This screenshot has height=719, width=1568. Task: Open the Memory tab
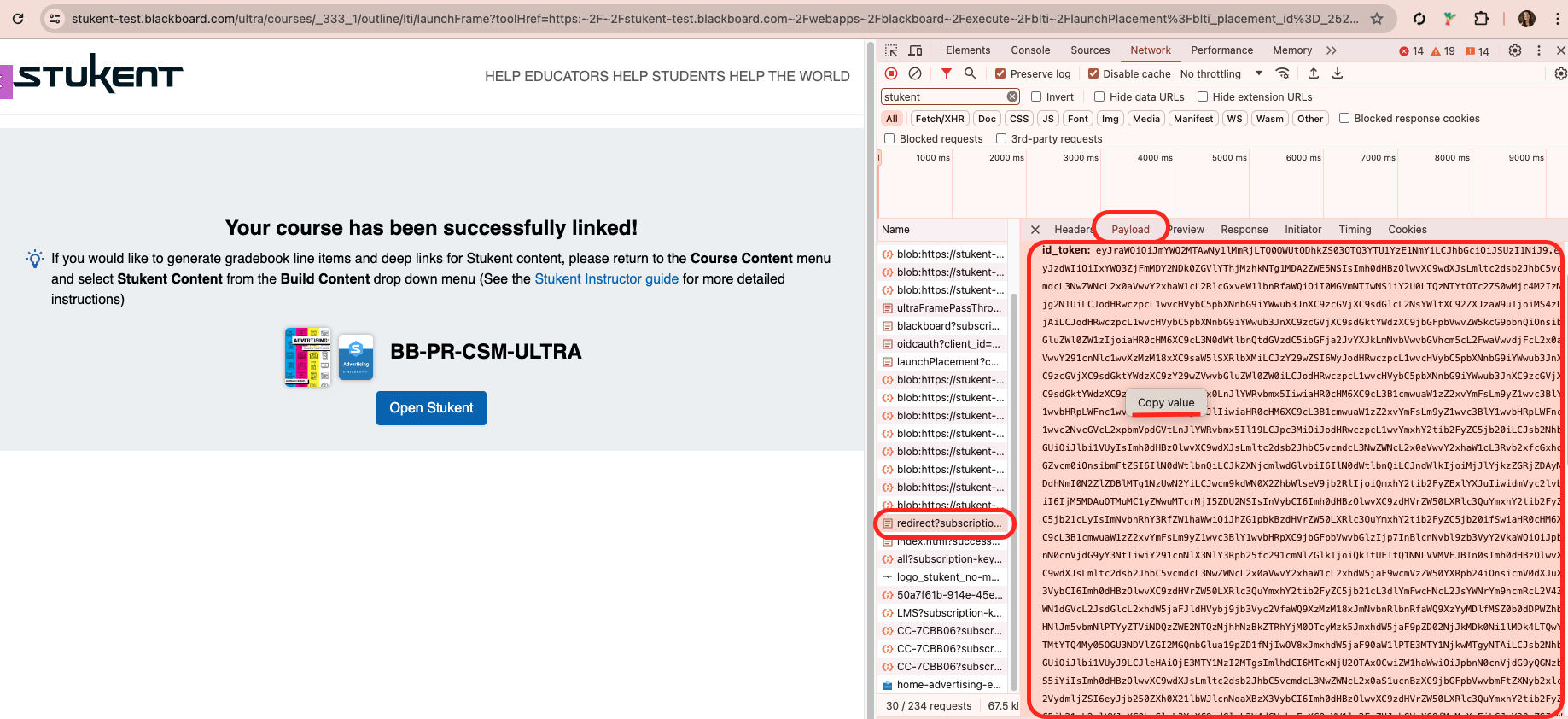1292,50
